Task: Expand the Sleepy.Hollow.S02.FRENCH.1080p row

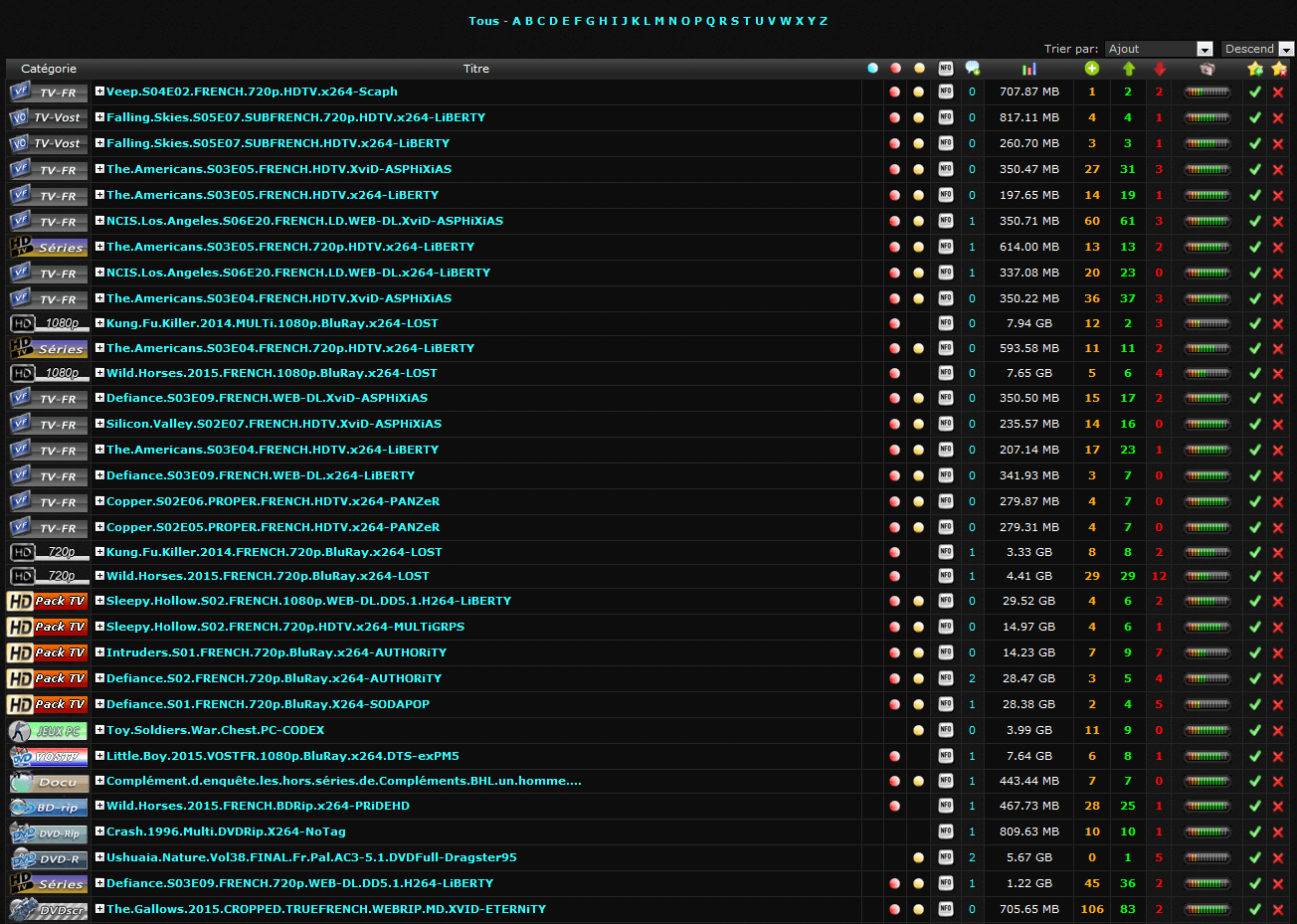Action: pyautogui.click(x=99, y=601)
